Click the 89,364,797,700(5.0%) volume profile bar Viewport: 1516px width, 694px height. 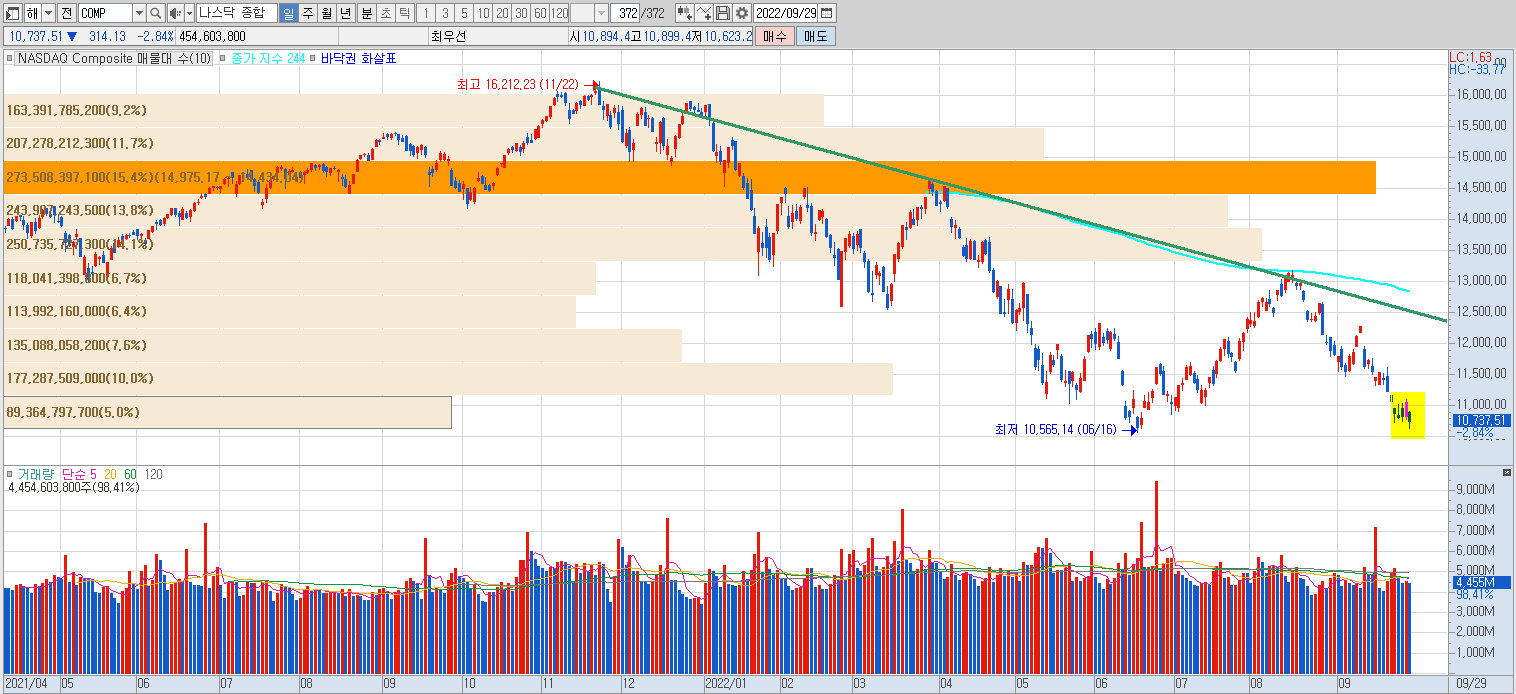[227, 412]
